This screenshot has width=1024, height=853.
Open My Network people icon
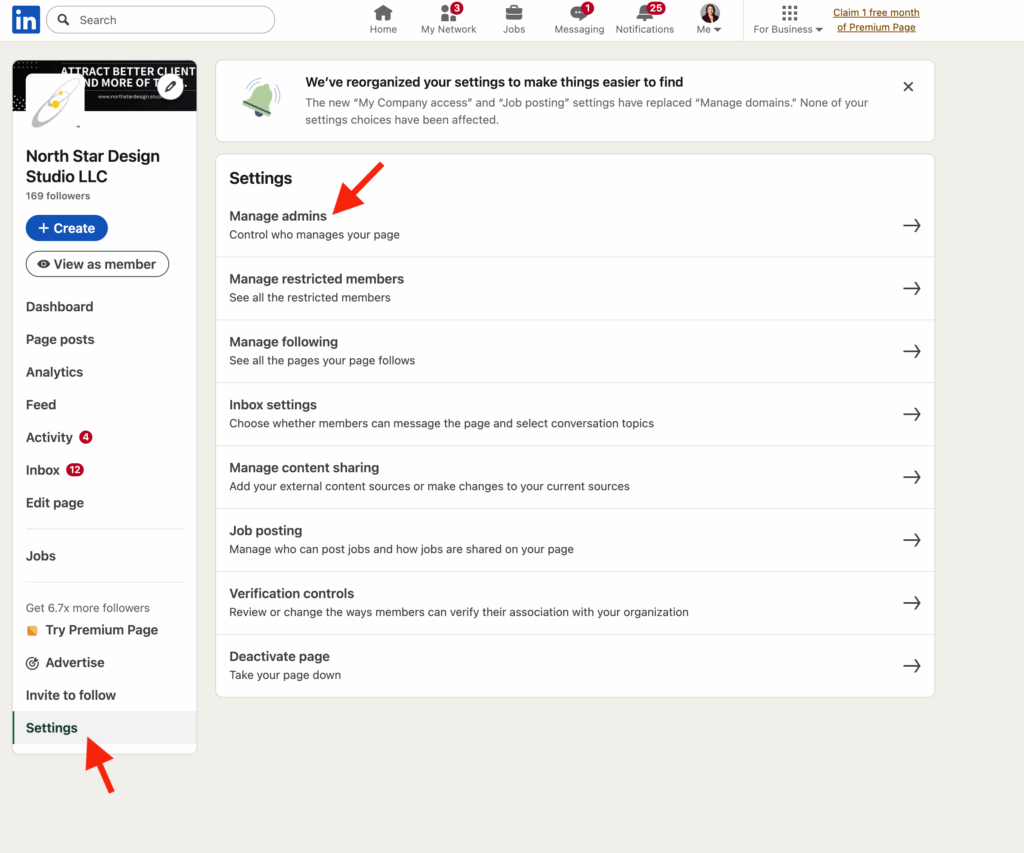click(x=448, y=12)
